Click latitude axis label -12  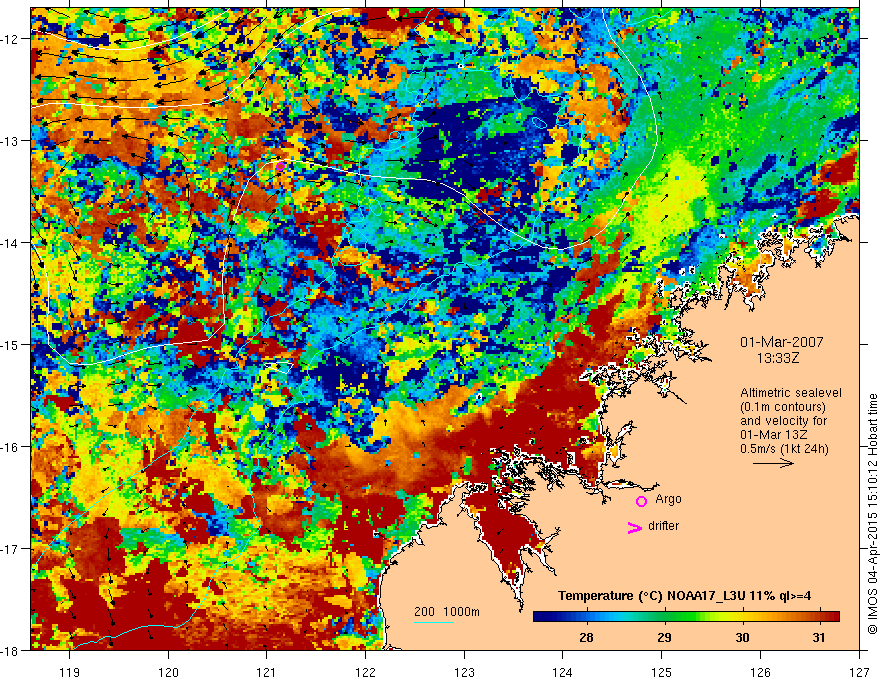[11, 39]
